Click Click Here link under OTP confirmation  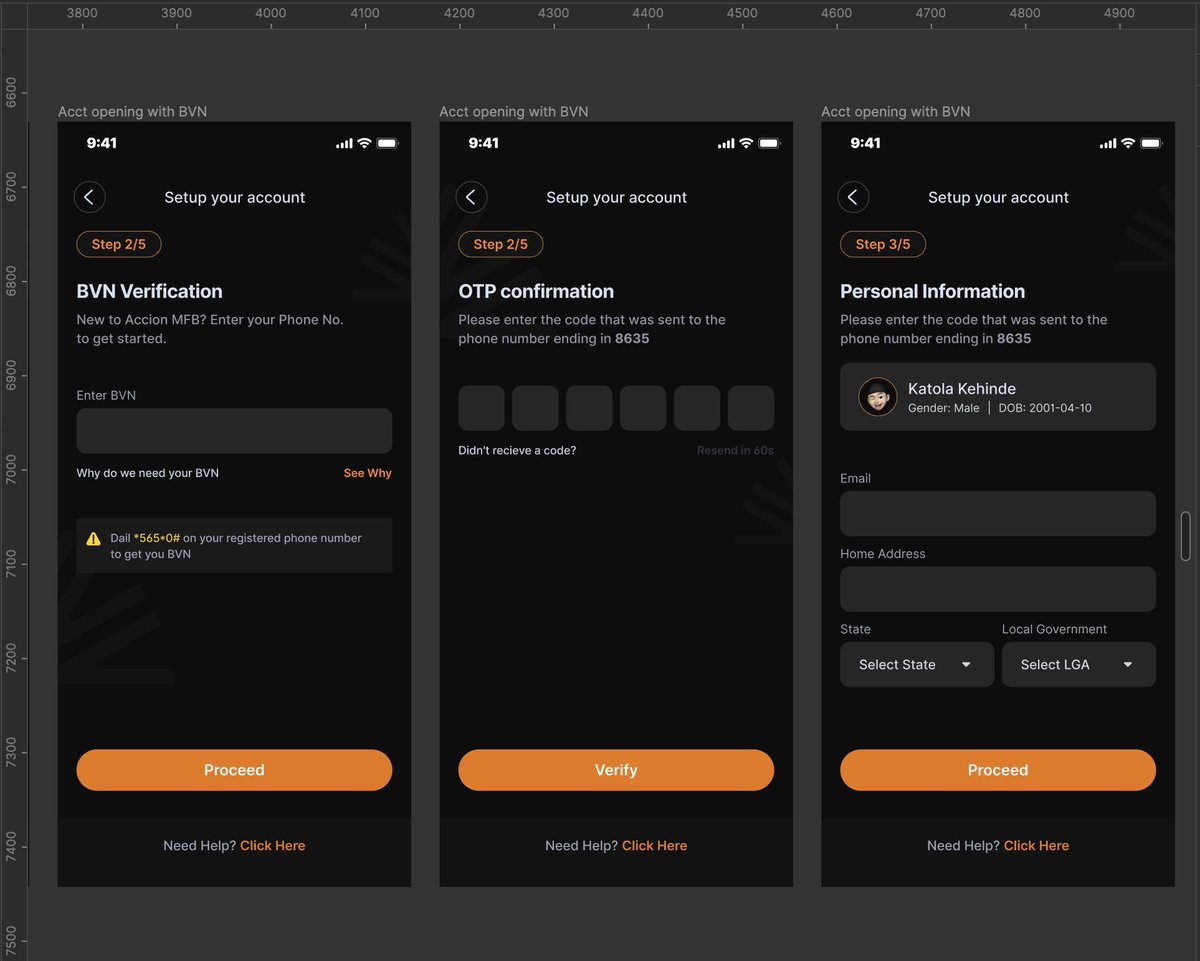tap(655, 846)
